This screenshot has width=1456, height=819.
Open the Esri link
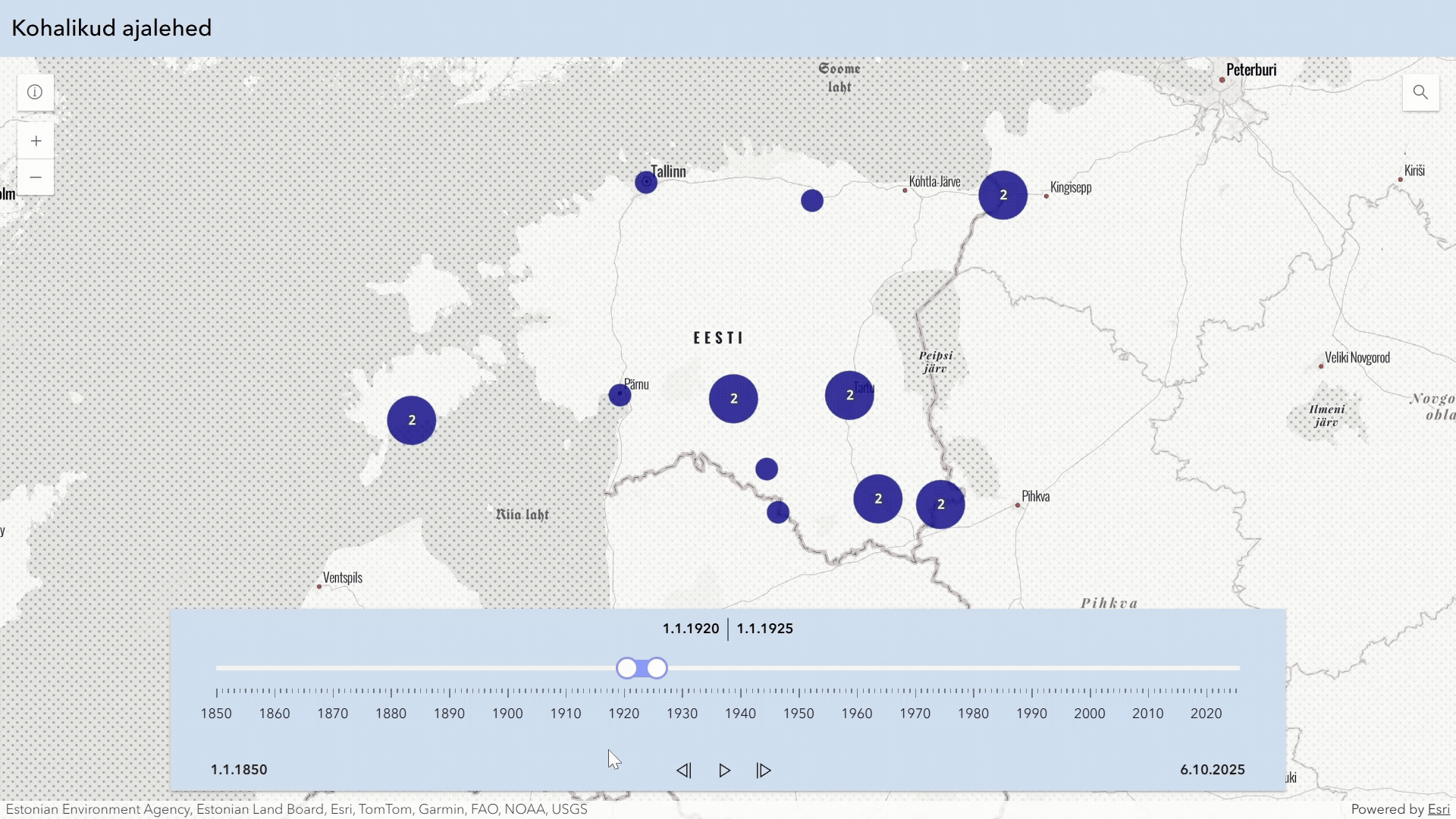1439,809
